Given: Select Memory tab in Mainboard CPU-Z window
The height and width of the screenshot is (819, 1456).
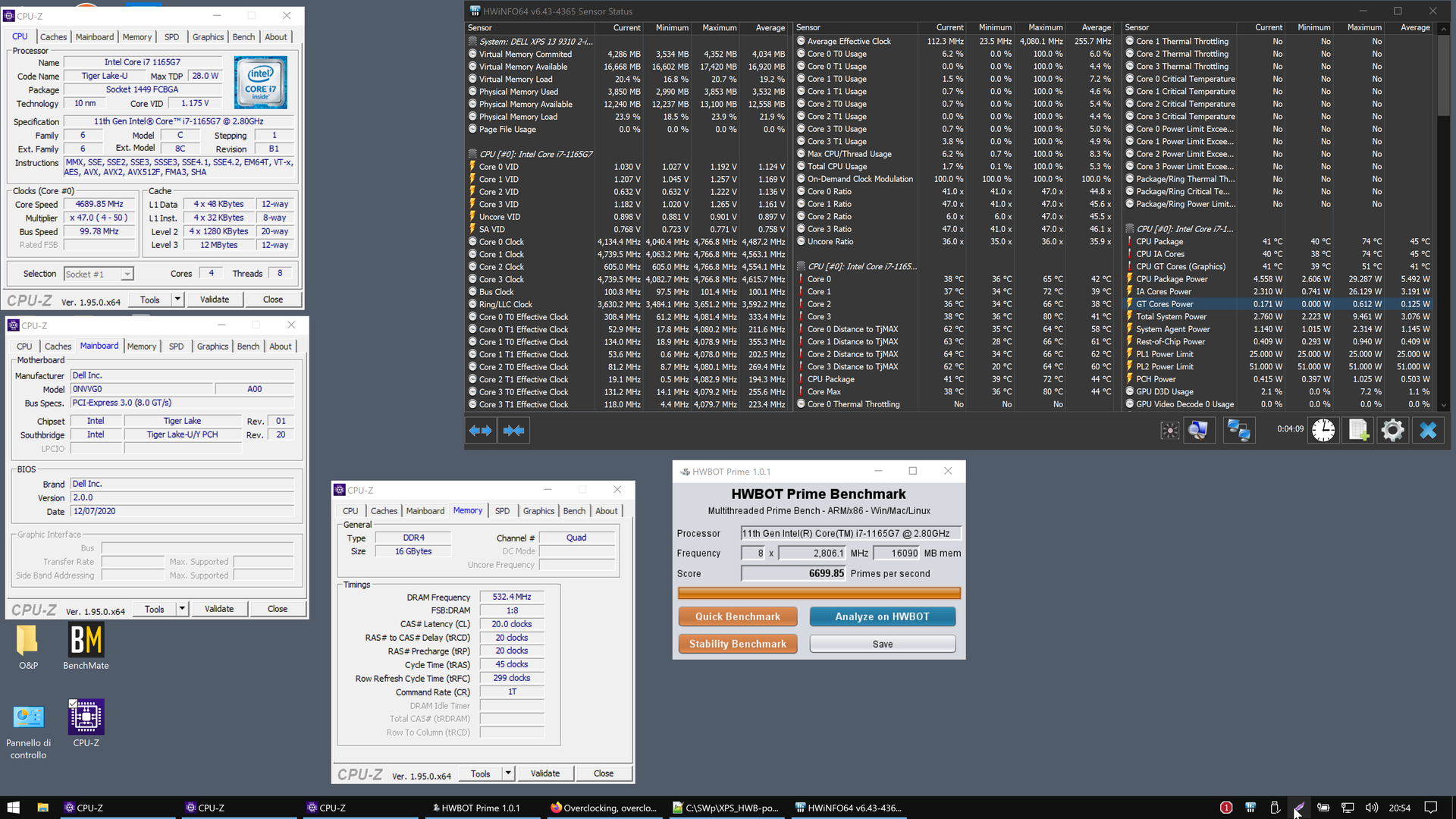Looking at the screenshot, I should tap(142, 346).
